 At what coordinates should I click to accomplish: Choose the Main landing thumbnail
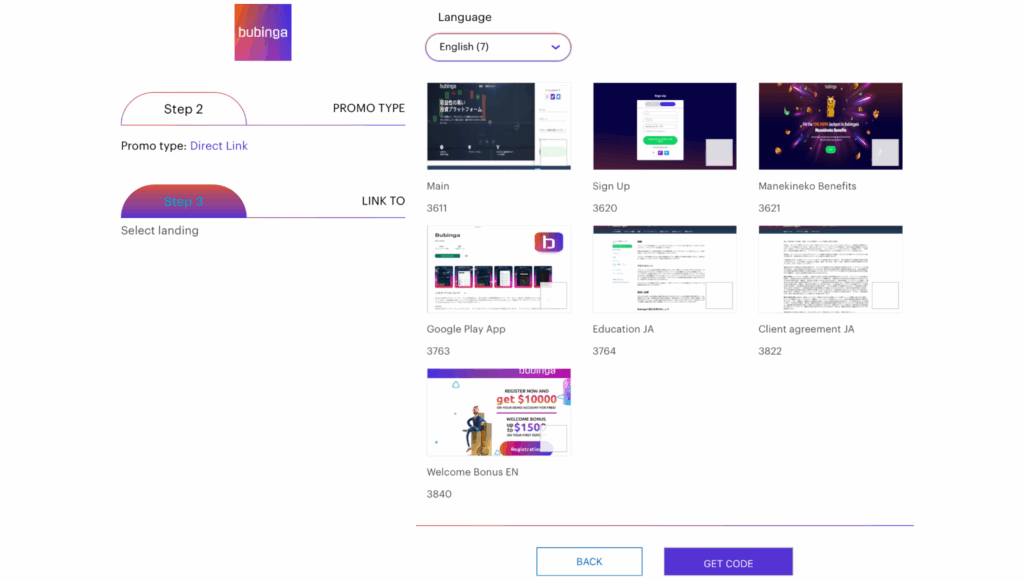click(x=498, y=126)
